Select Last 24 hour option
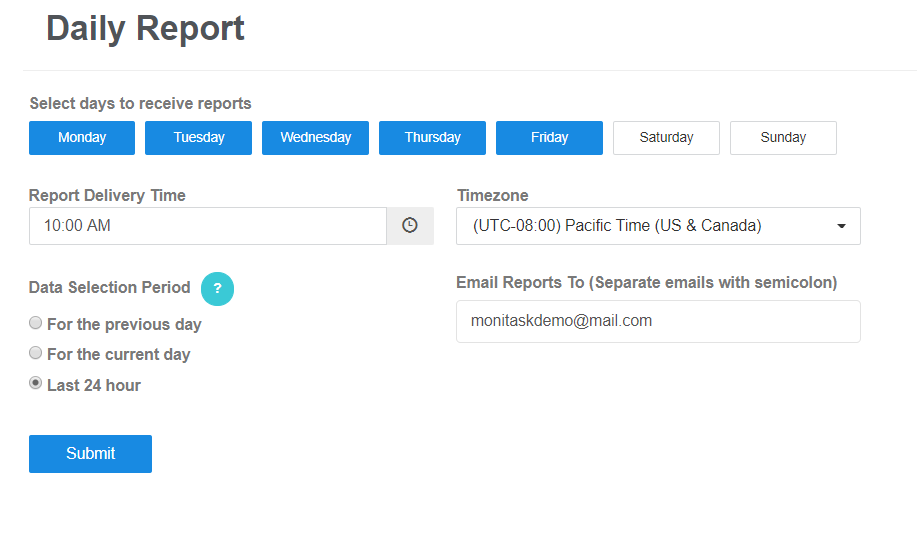917x536 pixels. (36, 383)
